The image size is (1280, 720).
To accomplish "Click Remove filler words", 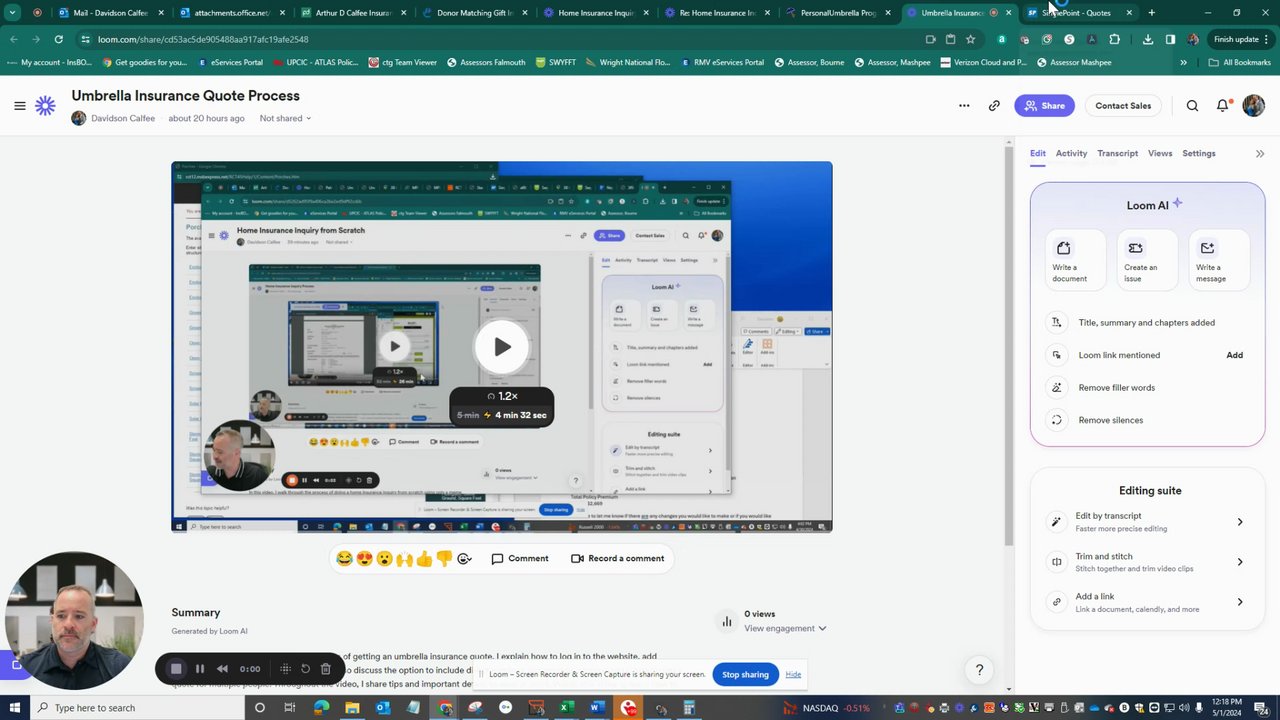I will tap(1116, 388).
